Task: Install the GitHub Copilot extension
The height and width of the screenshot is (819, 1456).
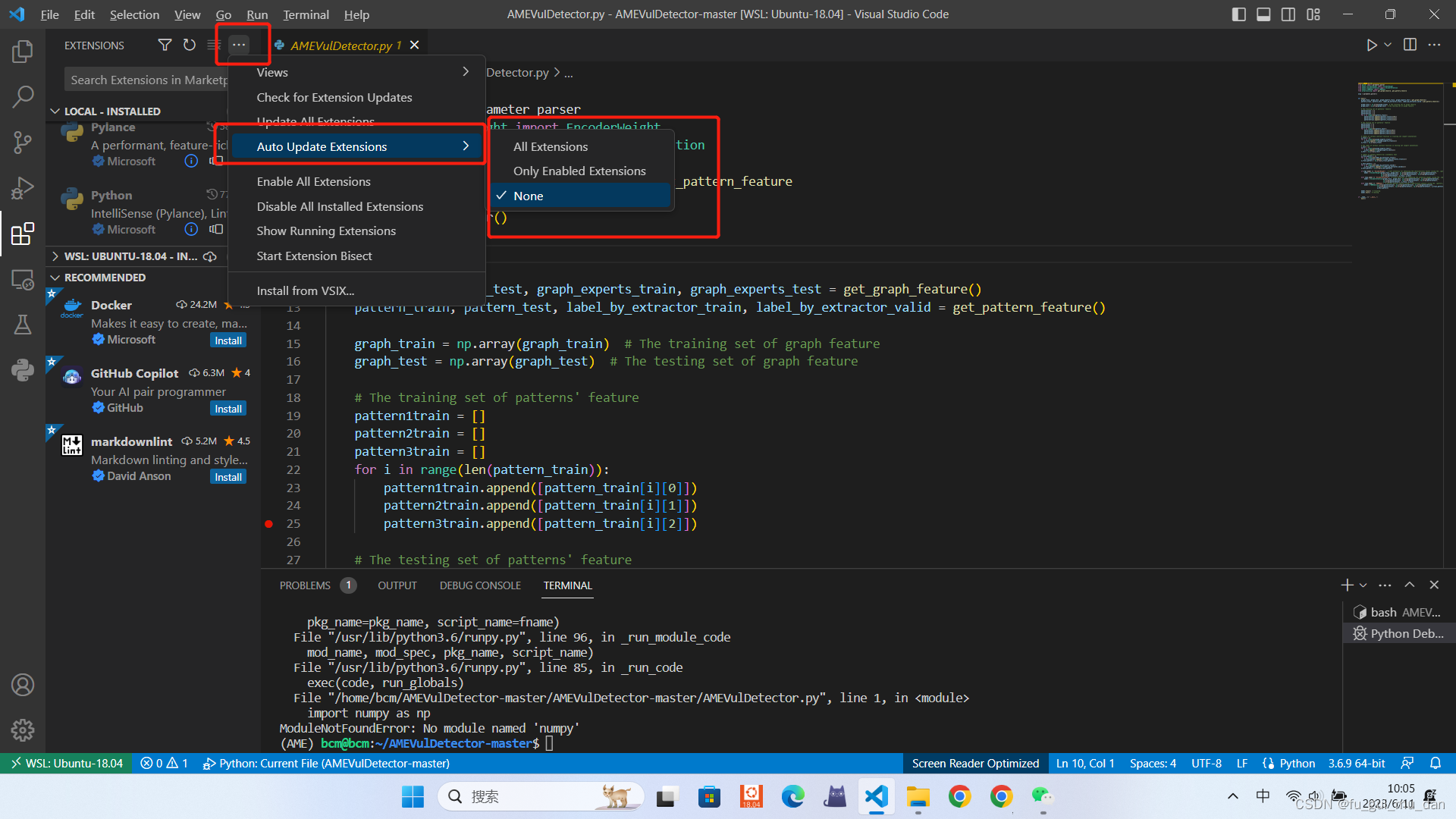Action: tap(227, 409)
